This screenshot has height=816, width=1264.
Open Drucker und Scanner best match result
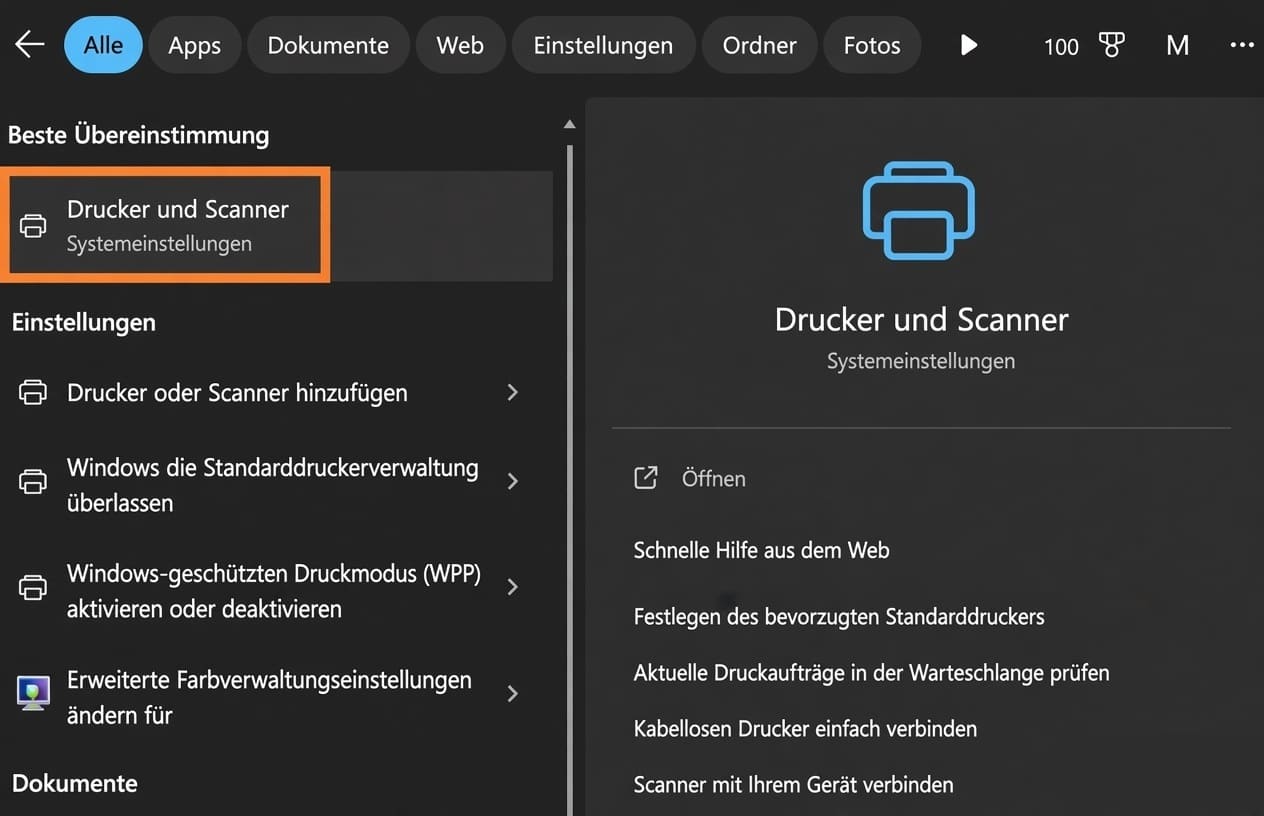[277, 225]
